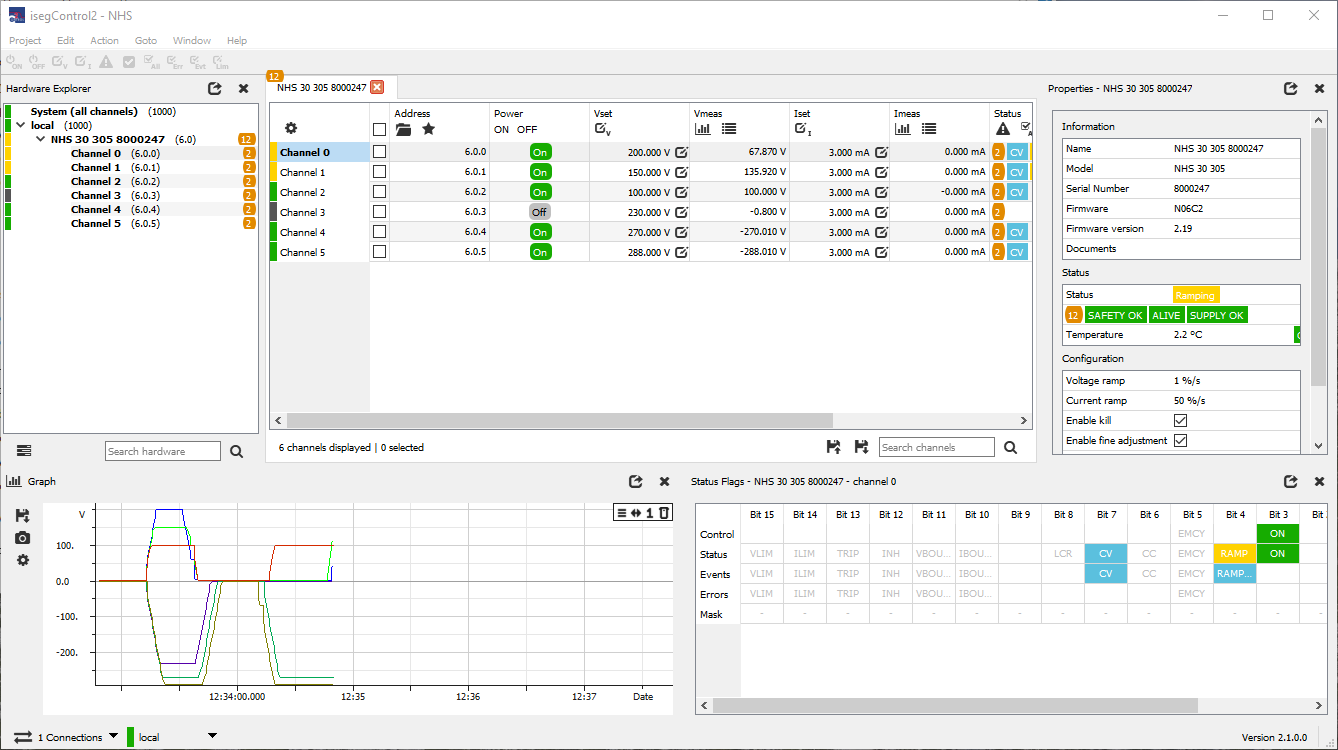This screenshot has width=1338, height=750.
Task: Click the search magnifier next to Search hardware
Action: 236,451
